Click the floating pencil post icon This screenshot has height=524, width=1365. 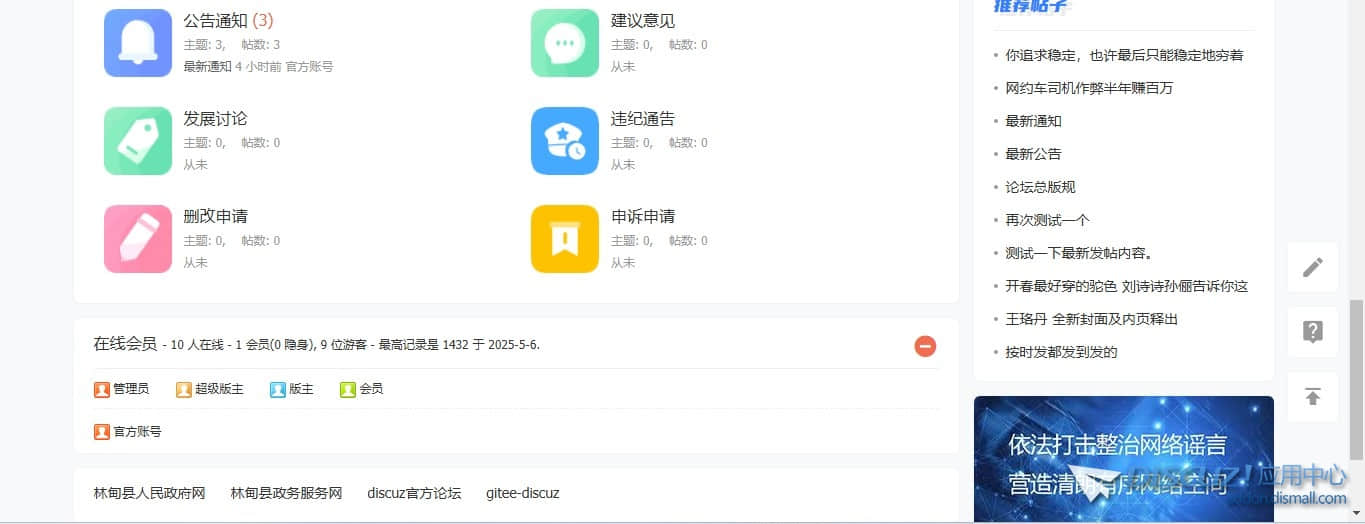click(x=1313, y=267)
